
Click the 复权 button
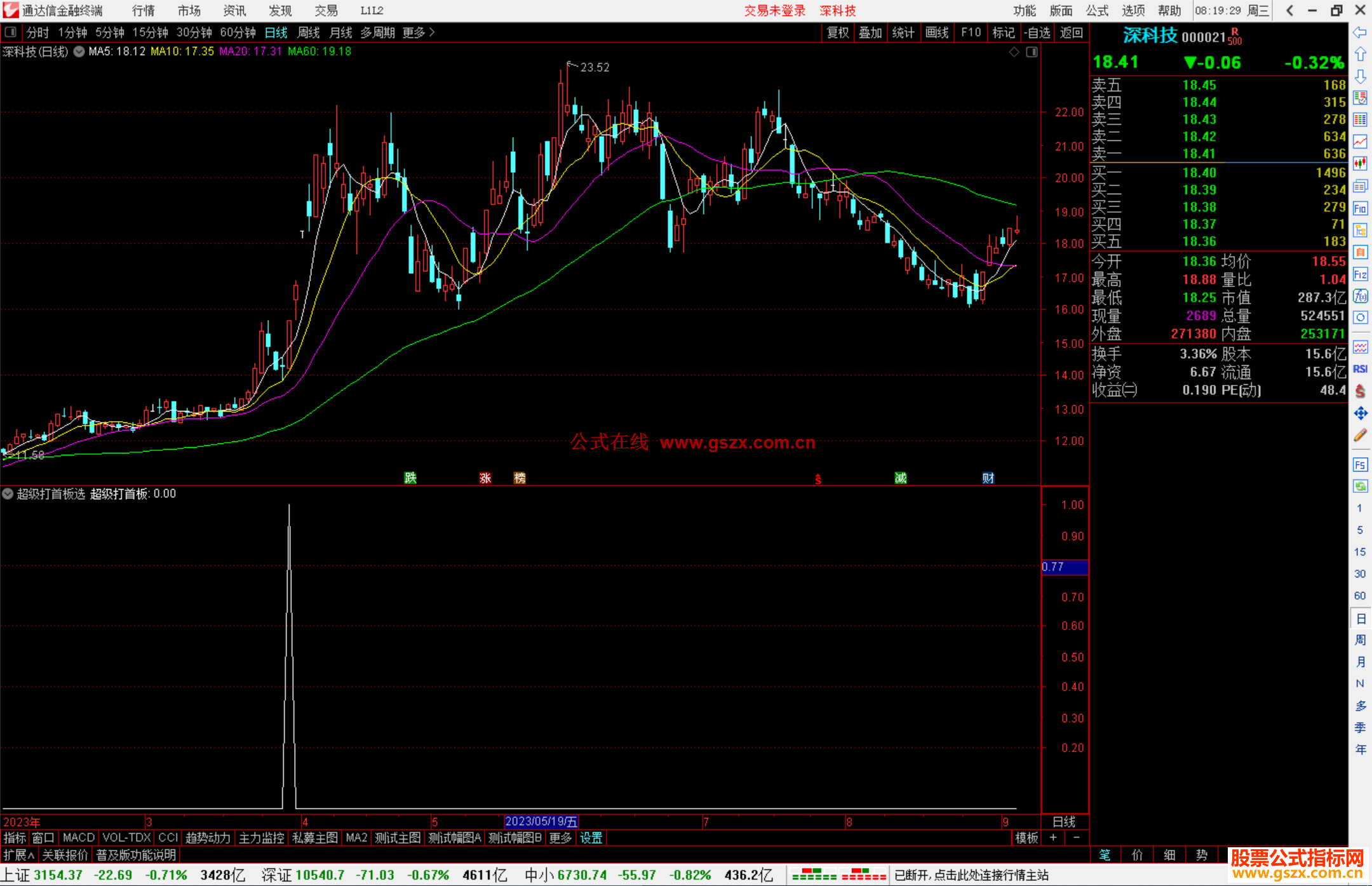[838, 32]
